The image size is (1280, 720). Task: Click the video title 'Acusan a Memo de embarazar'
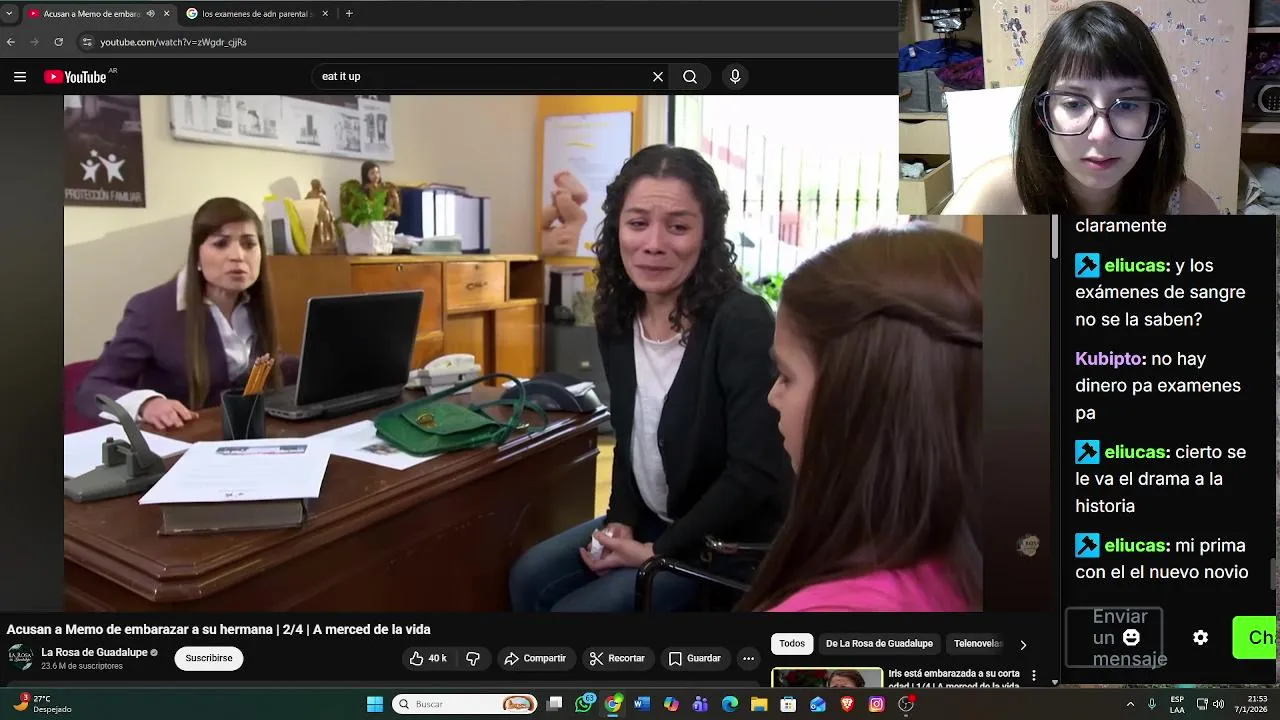pyautogui.click(x=218, y=629)
